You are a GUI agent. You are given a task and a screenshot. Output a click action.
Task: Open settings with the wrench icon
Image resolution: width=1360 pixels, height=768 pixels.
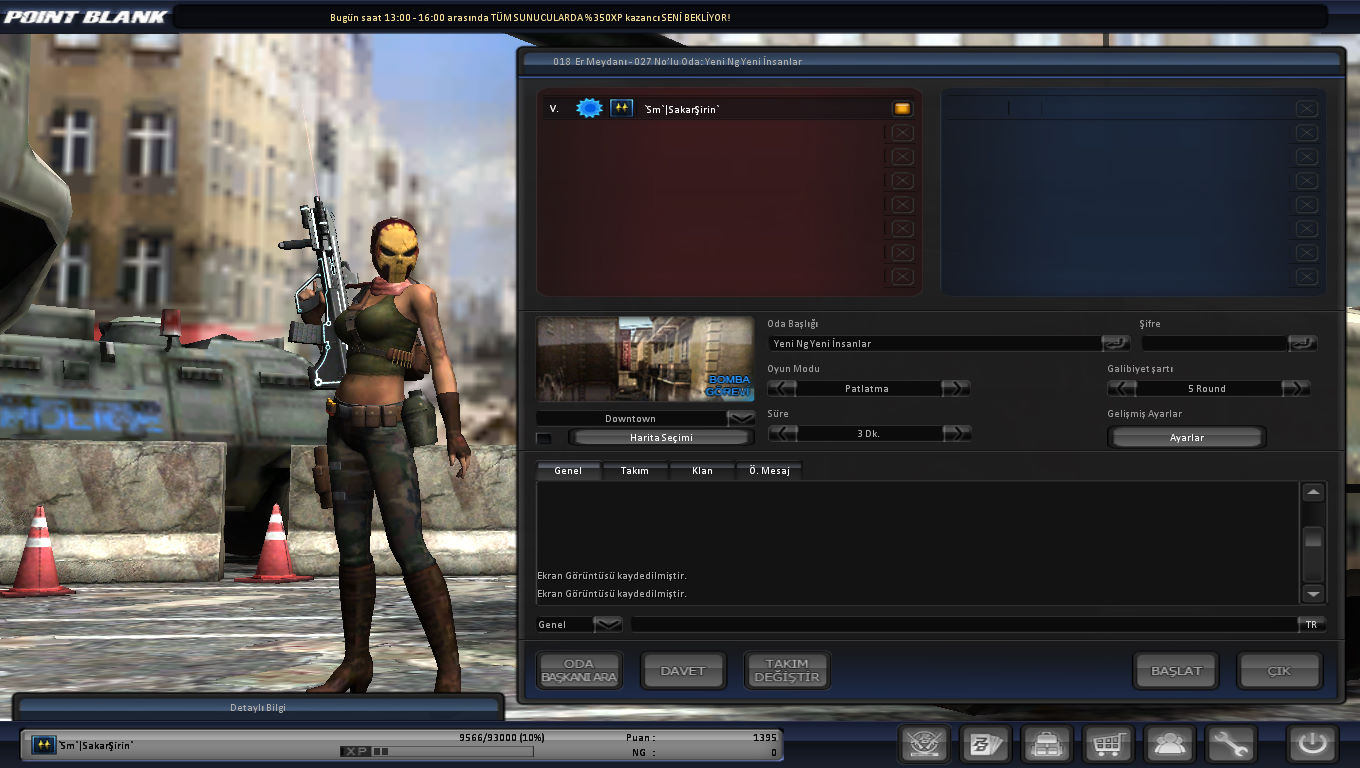1231,745
